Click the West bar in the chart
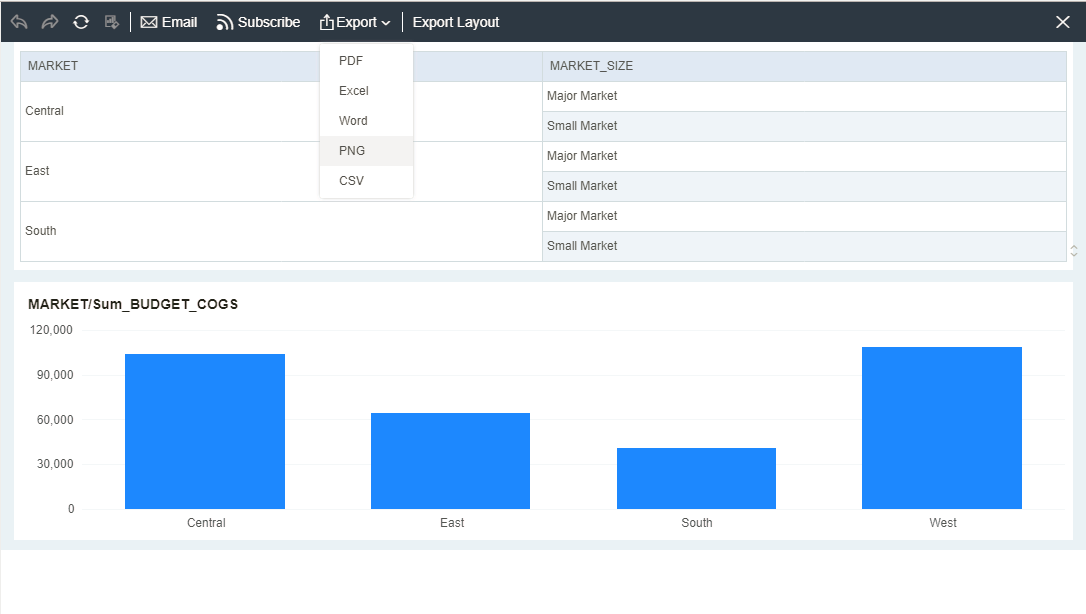 (941, 428)
